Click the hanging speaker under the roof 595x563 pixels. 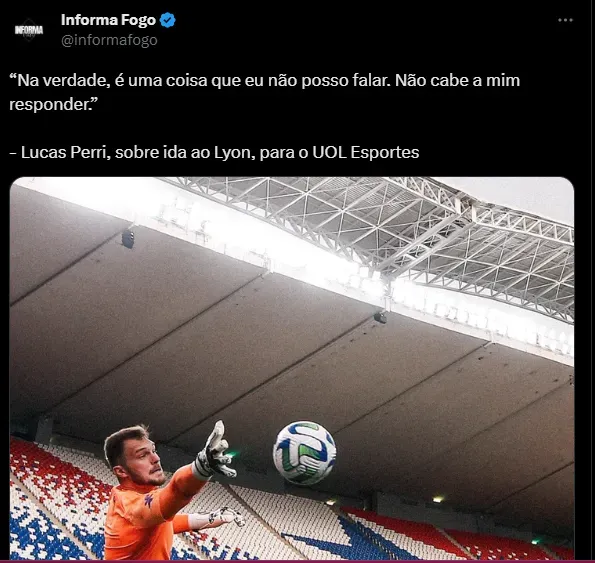[x=128, y=239]
